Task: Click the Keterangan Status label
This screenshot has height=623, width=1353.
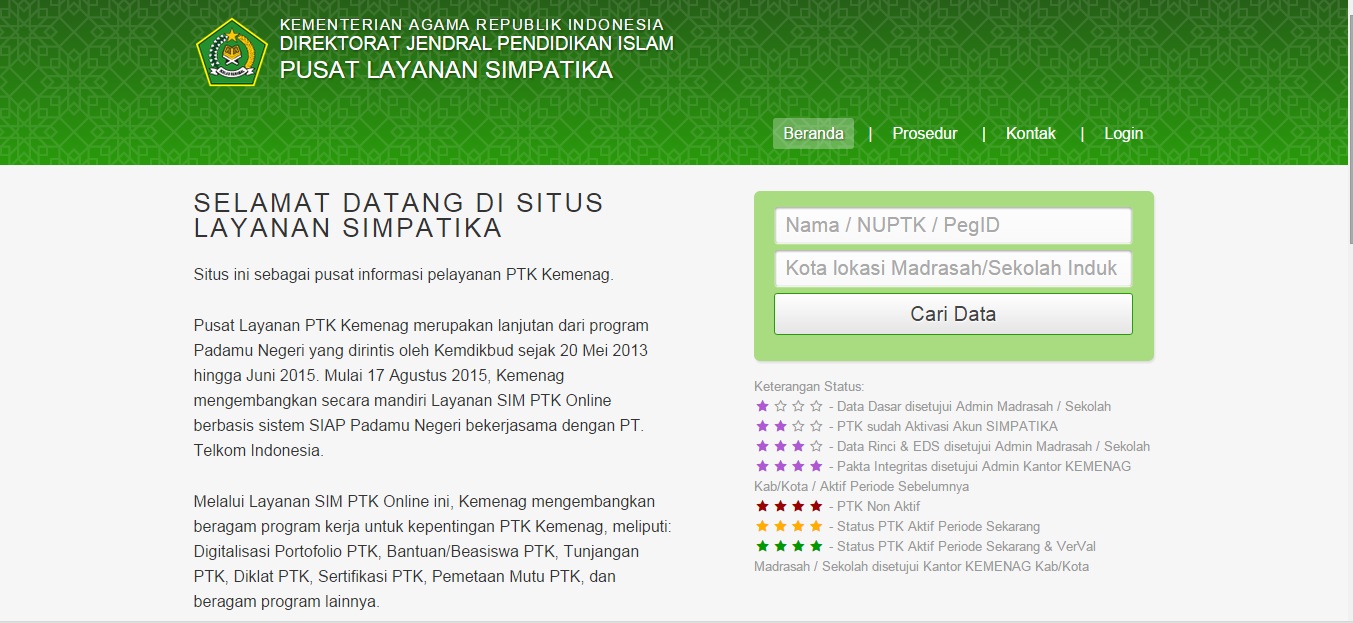Action: (809, 386)
